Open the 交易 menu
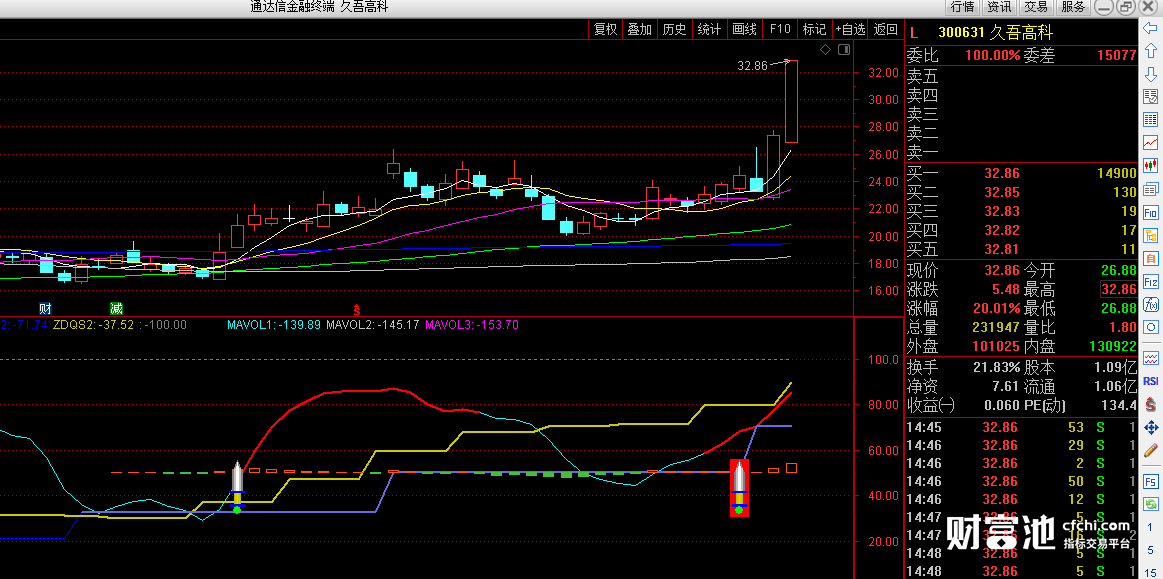The height and width of the screenshot is (579, 1163). click(x=1036, y=7)
